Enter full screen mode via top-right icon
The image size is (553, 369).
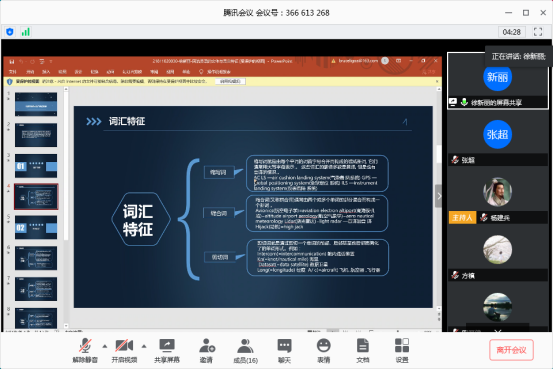[x=538, y=32]
